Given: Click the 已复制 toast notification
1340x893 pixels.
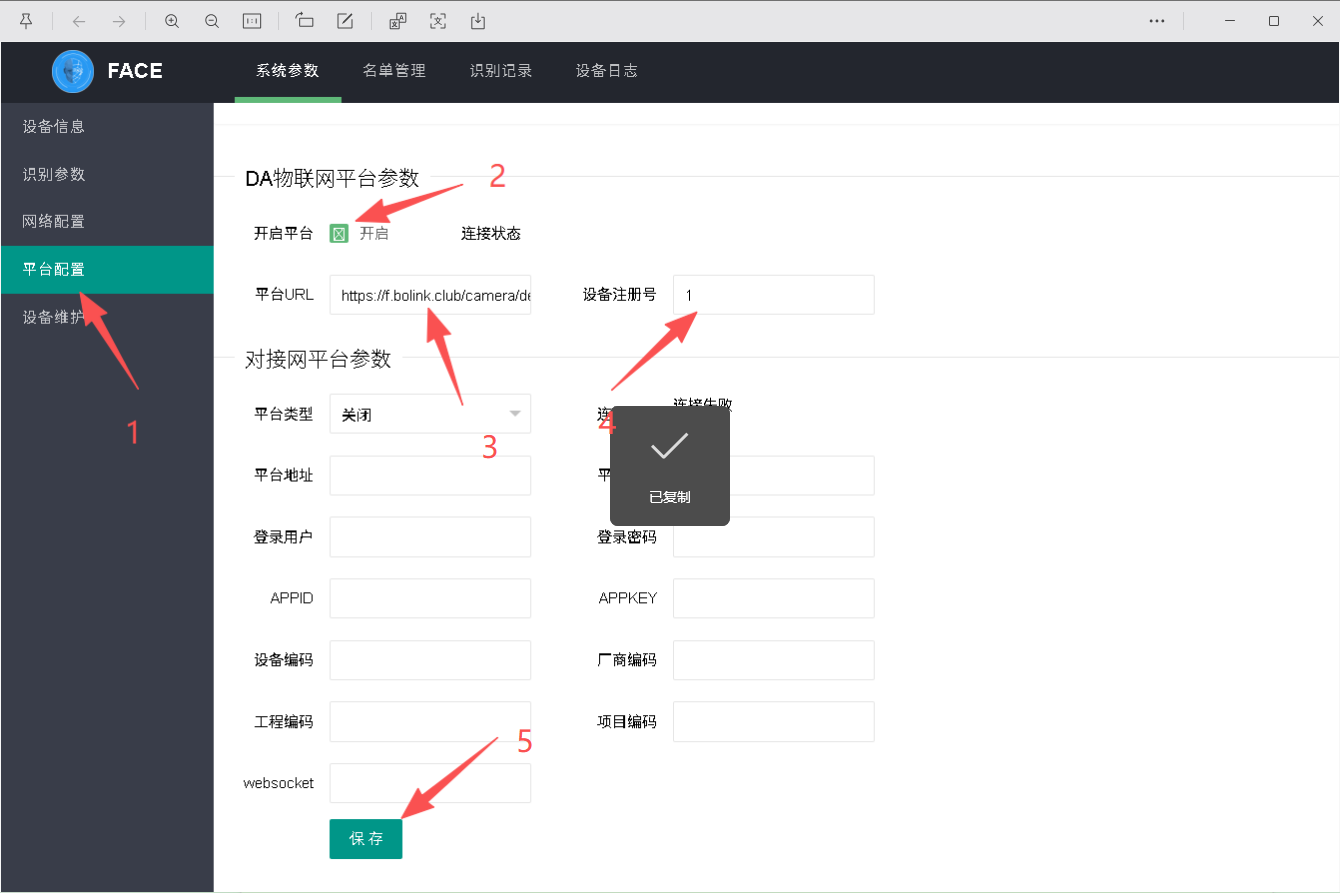Looking at the screenshot, I should pyautogui.click(x=670, y=466).
